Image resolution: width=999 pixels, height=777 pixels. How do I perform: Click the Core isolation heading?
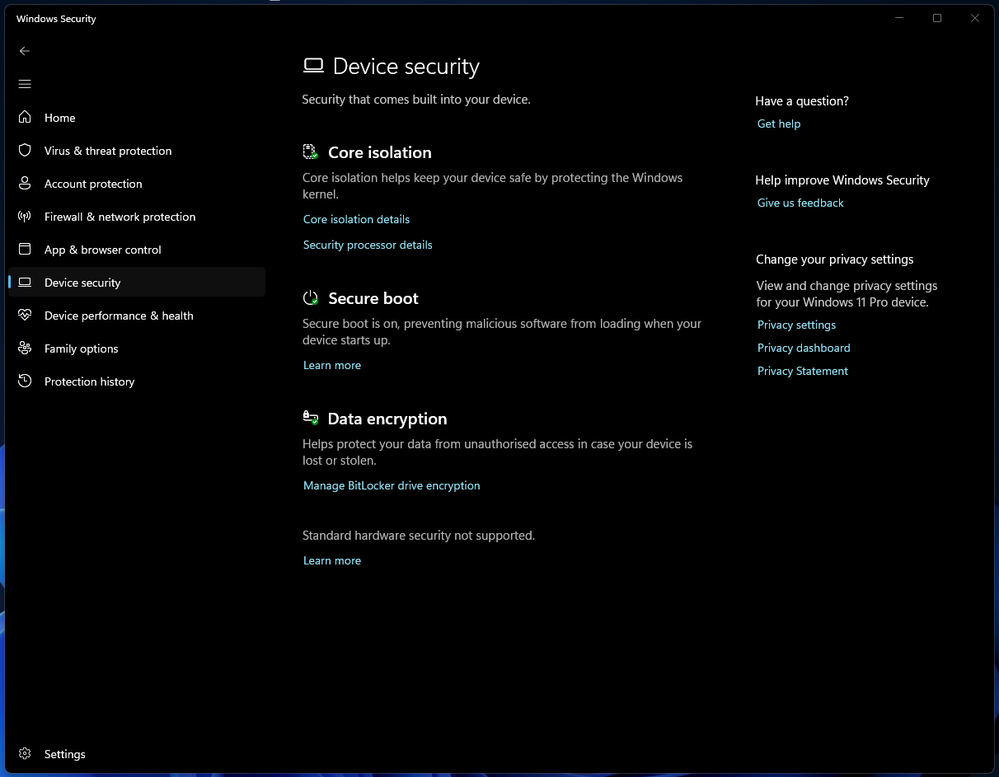pyautogui.click(x=380, y=152)
